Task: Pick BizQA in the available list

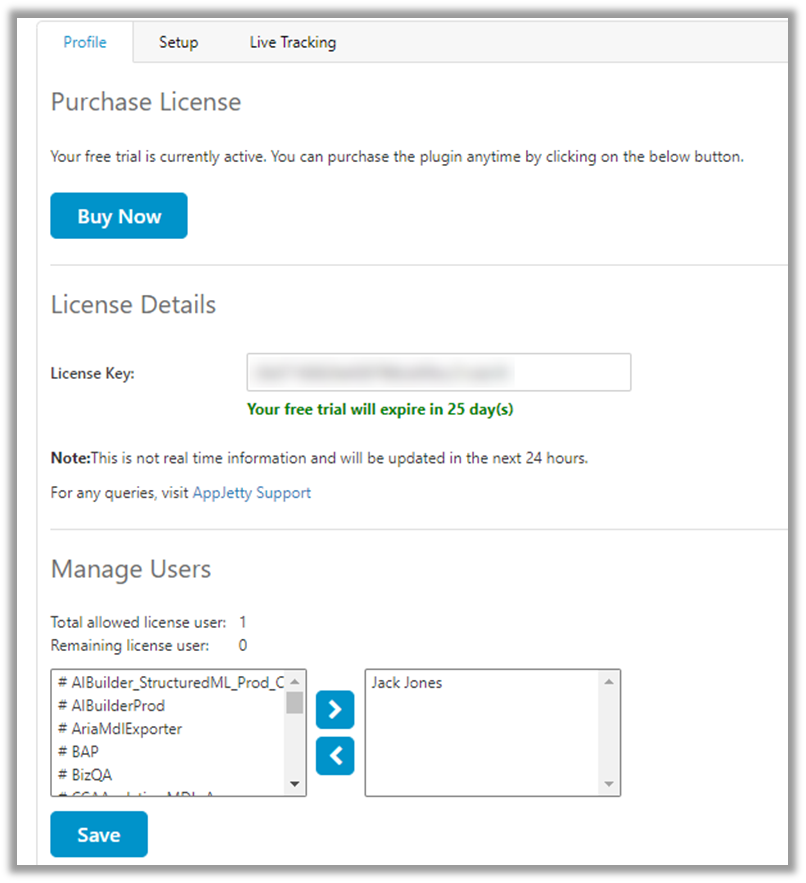Action: point(91,773)
